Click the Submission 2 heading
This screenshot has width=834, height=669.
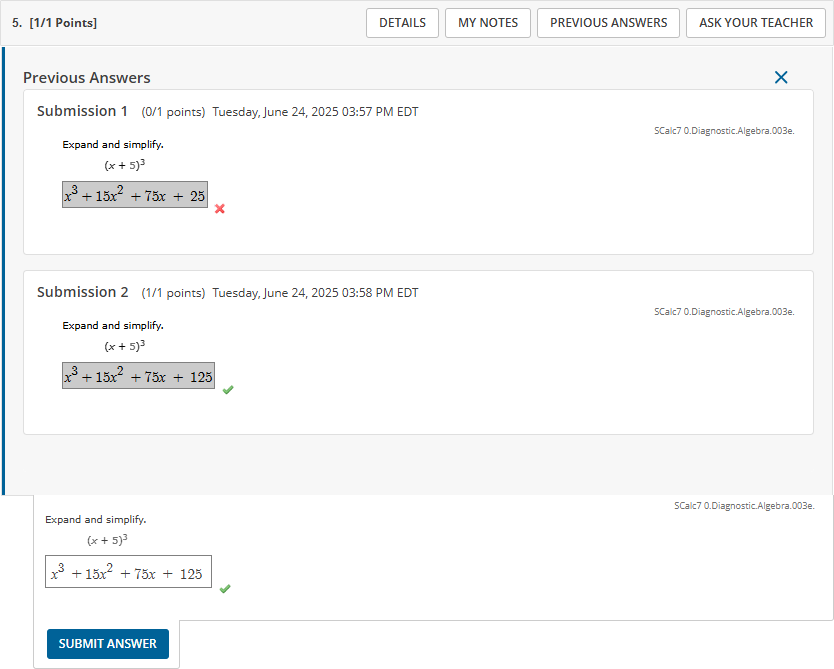point(82,292)
